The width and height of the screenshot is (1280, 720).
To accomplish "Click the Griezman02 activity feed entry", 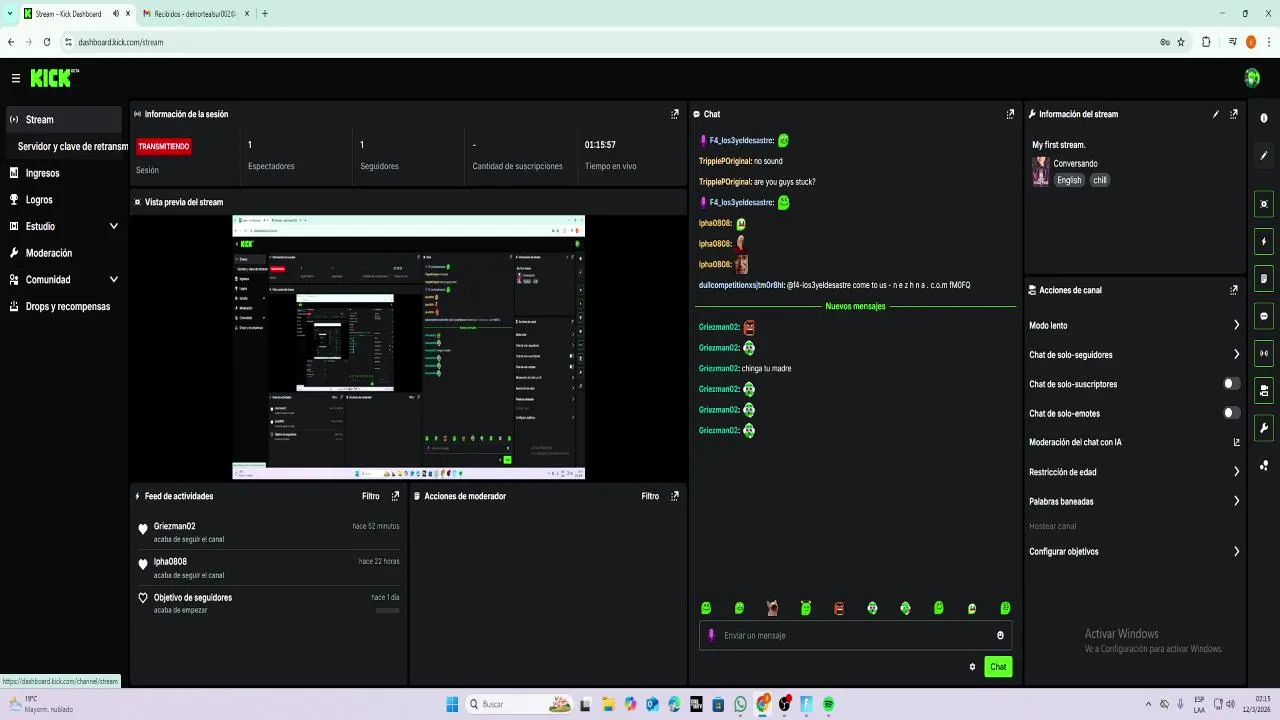I will (x=270, y=532).
